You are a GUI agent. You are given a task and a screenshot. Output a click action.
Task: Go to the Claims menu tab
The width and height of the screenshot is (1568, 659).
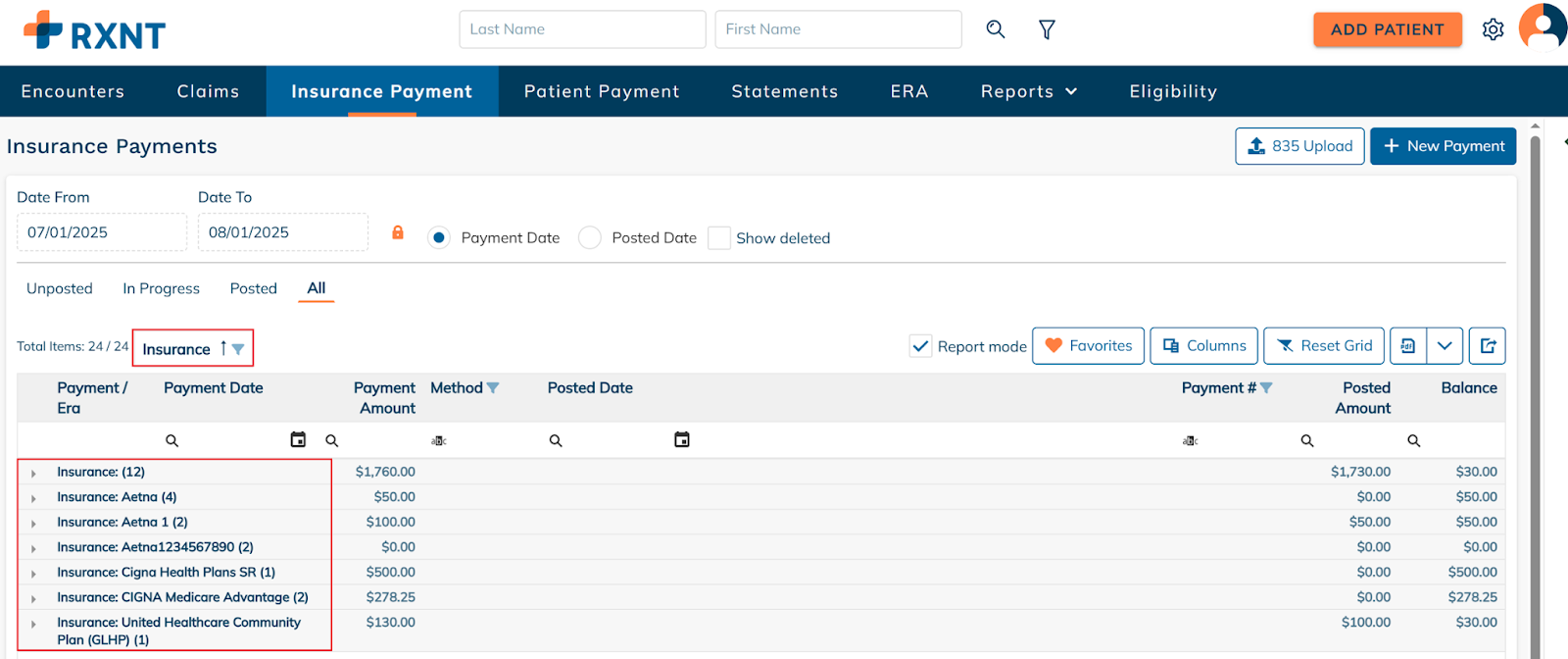point(208,91)
